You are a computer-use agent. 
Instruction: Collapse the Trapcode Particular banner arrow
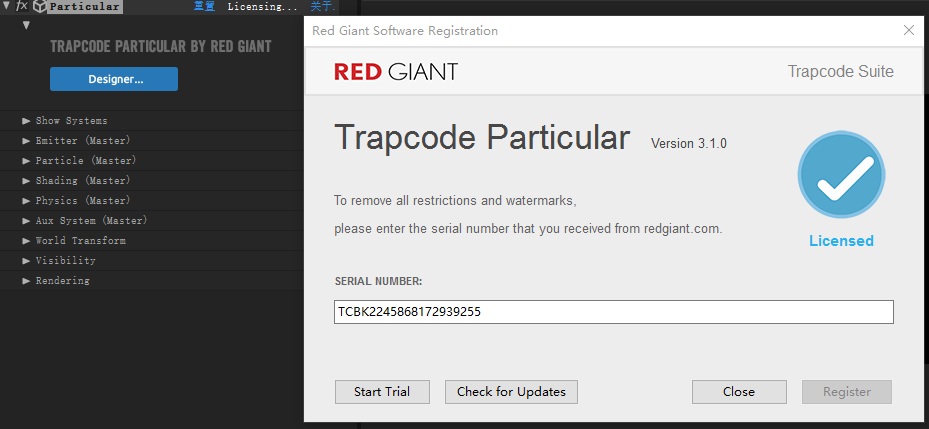26,25
